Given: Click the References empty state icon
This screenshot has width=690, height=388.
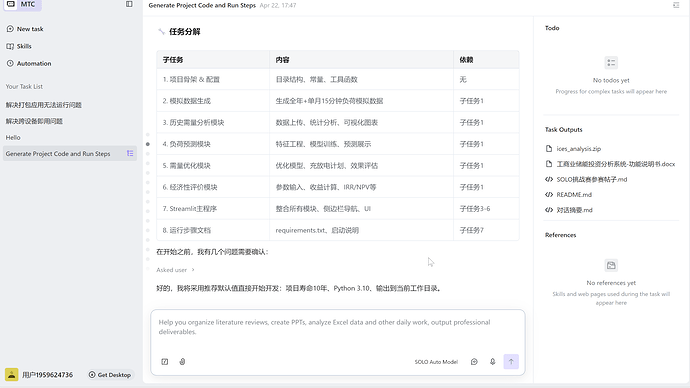Looking at the screenshot, I should [611, 265].
